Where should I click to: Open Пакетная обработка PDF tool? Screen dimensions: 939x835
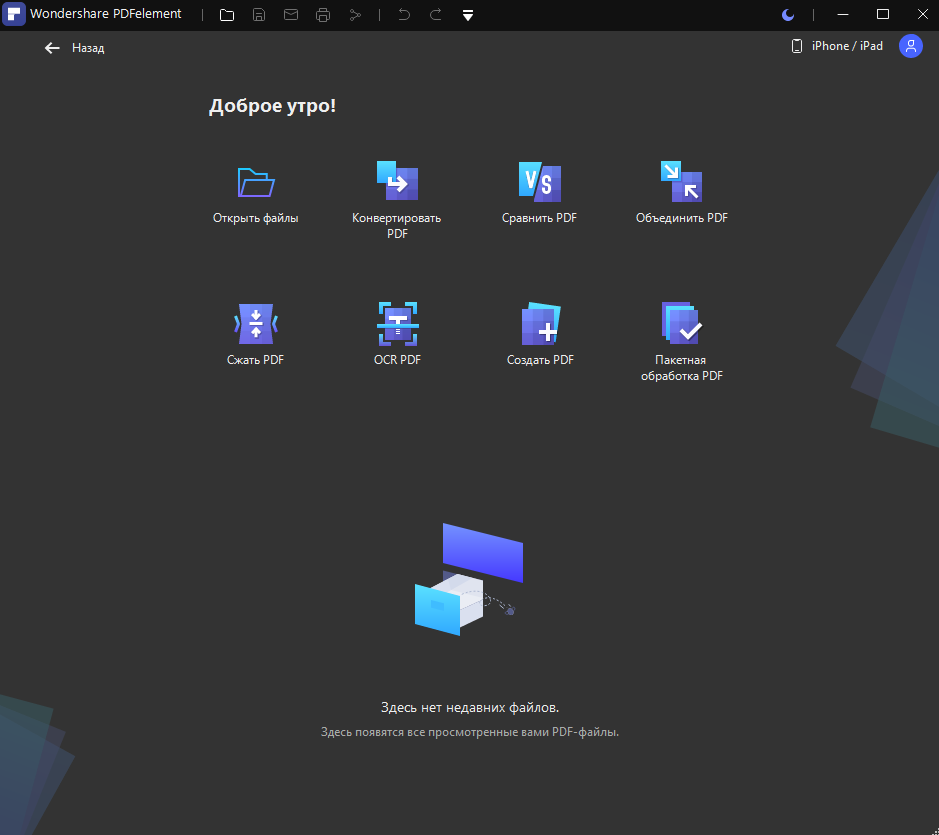point(681,323)
